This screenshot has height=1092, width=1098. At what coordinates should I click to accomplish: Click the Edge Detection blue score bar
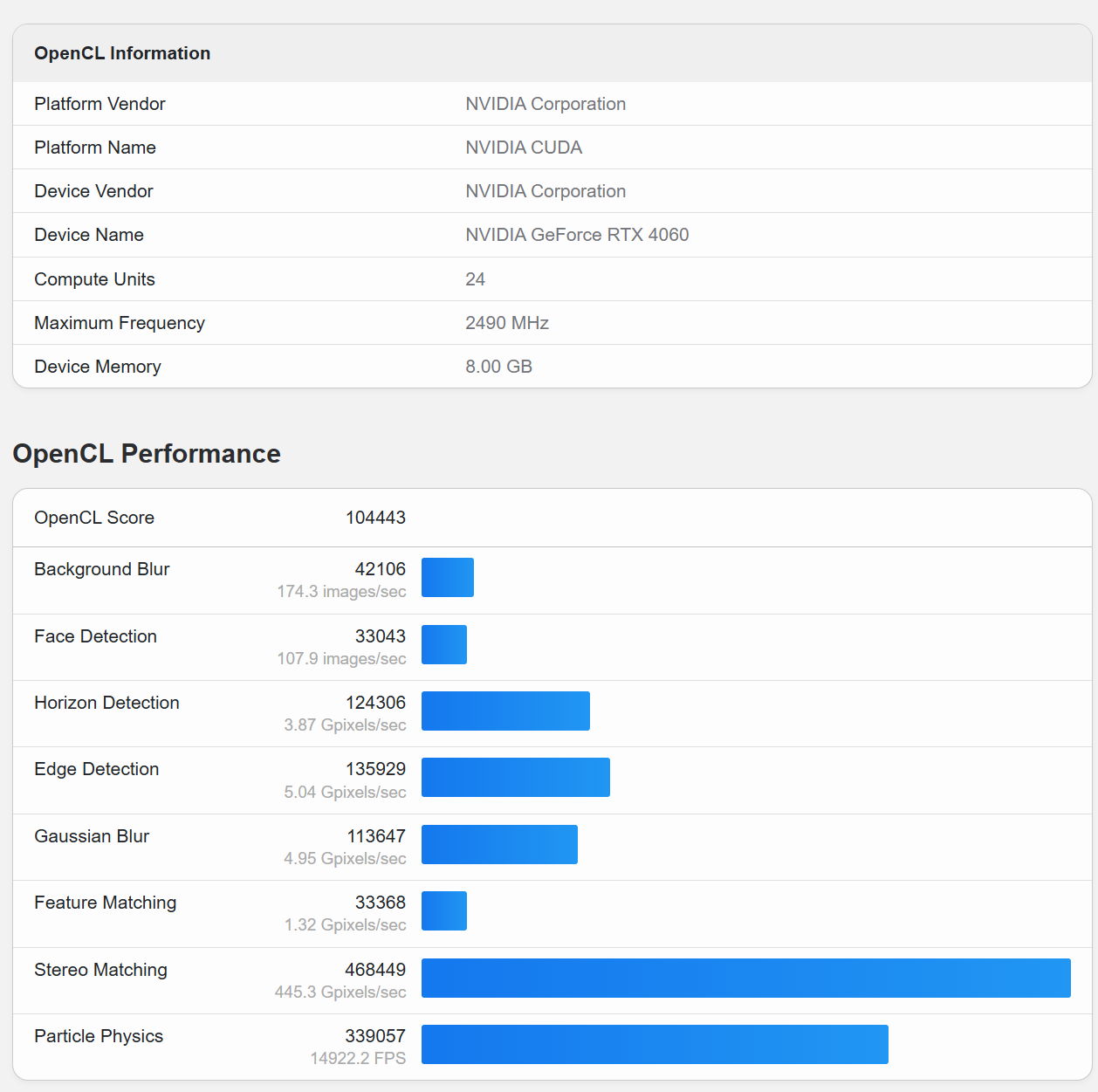pos(515,777)
